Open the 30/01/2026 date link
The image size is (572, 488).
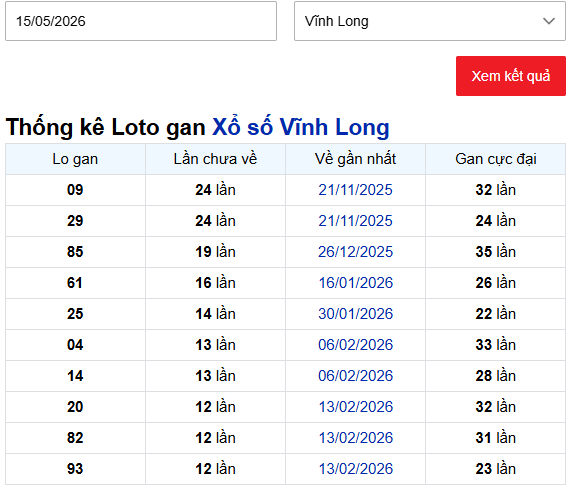pos(355,314)
